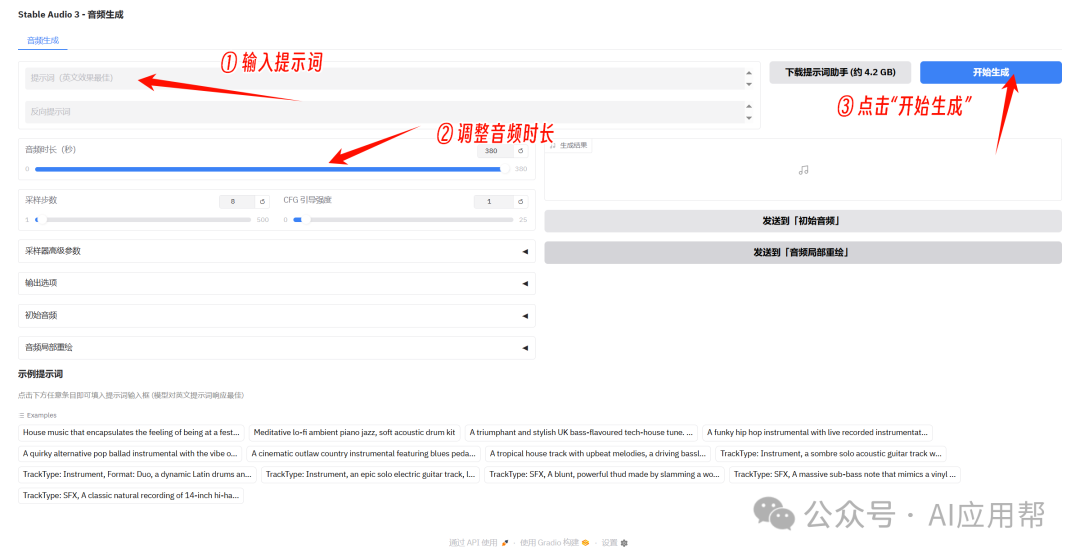Select example "A triumphant and stylish UK bass-flavoured..."
Image resolution: width=1080 pixels, height=558 pixels.
coord(581,433)
